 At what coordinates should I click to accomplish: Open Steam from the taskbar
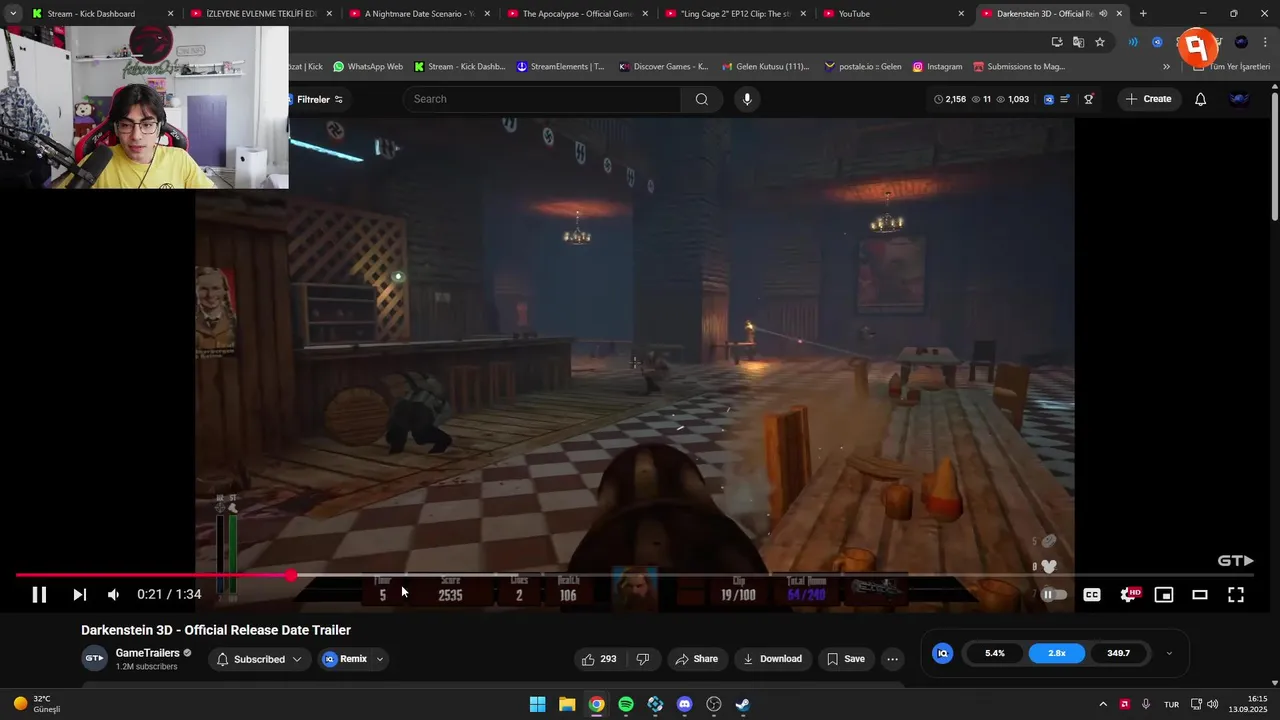point(743,704)
